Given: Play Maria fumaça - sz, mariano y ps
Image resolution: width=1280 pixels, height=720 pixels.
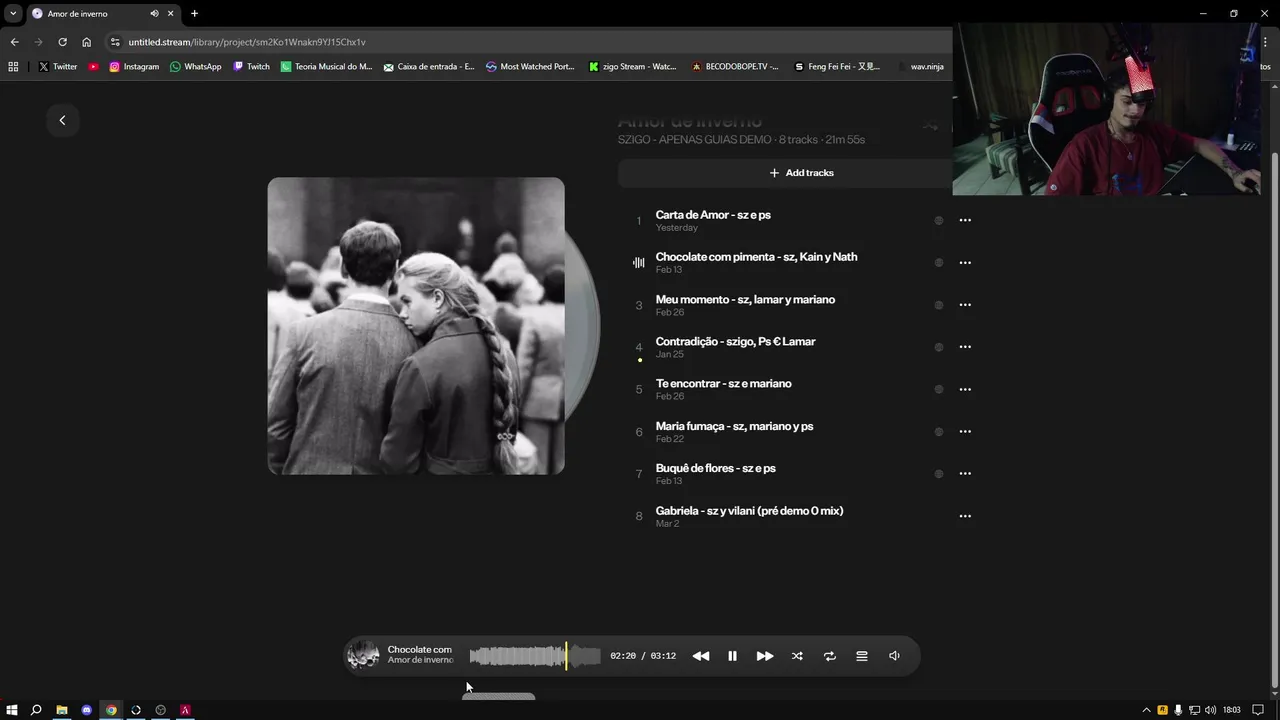Looking at the screenshot, I should [734, 426].
